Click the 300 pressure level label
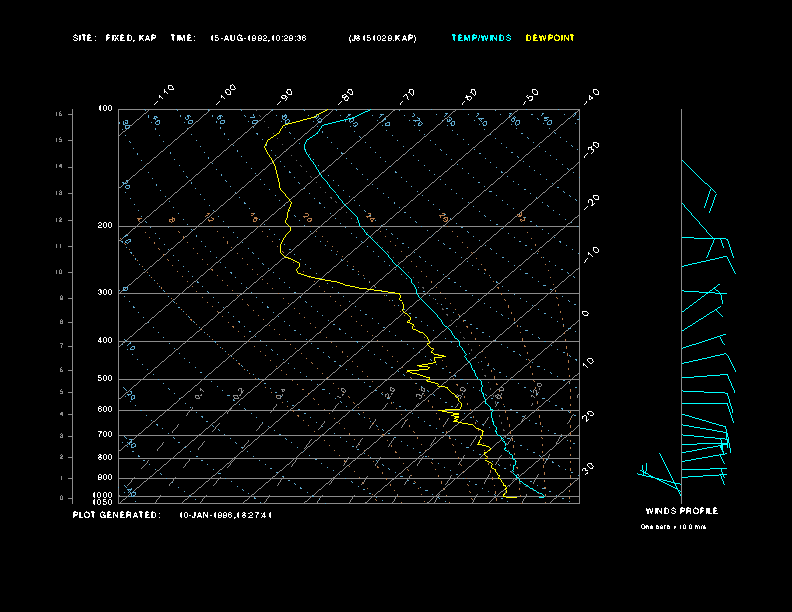Screen dimensions: 792x612 click(105, 293)
